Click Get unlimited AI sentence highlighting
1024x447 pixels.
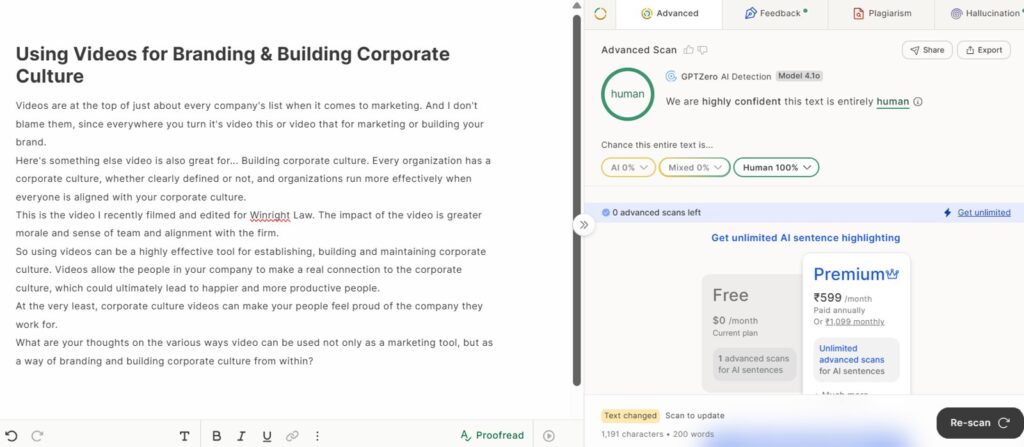[x=805, y=238]
